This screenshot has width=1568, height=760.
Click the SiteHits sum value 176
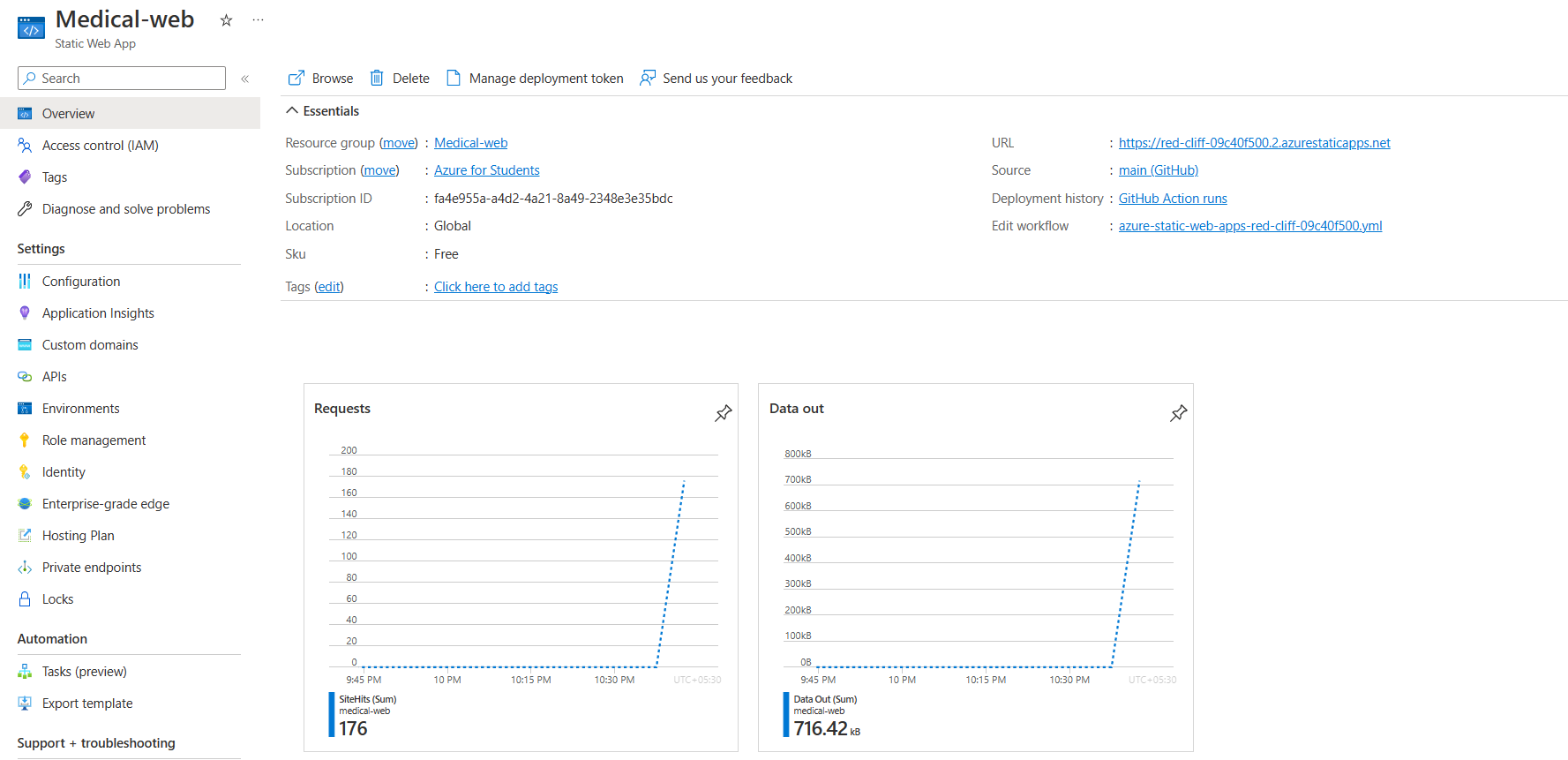click(353, 728)
